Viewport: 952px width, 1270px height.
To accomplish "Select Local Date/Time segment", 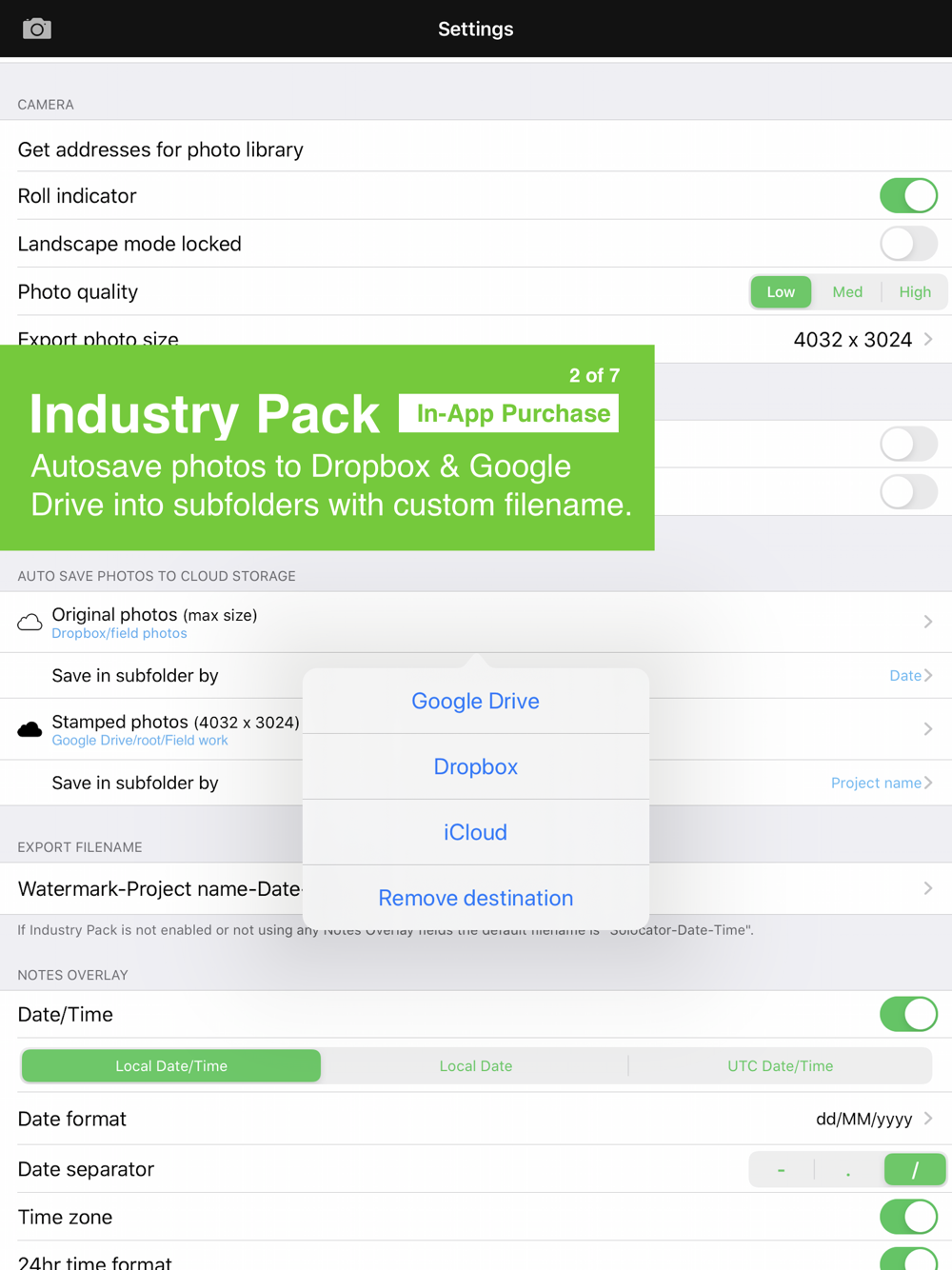I will [171, 1066].
